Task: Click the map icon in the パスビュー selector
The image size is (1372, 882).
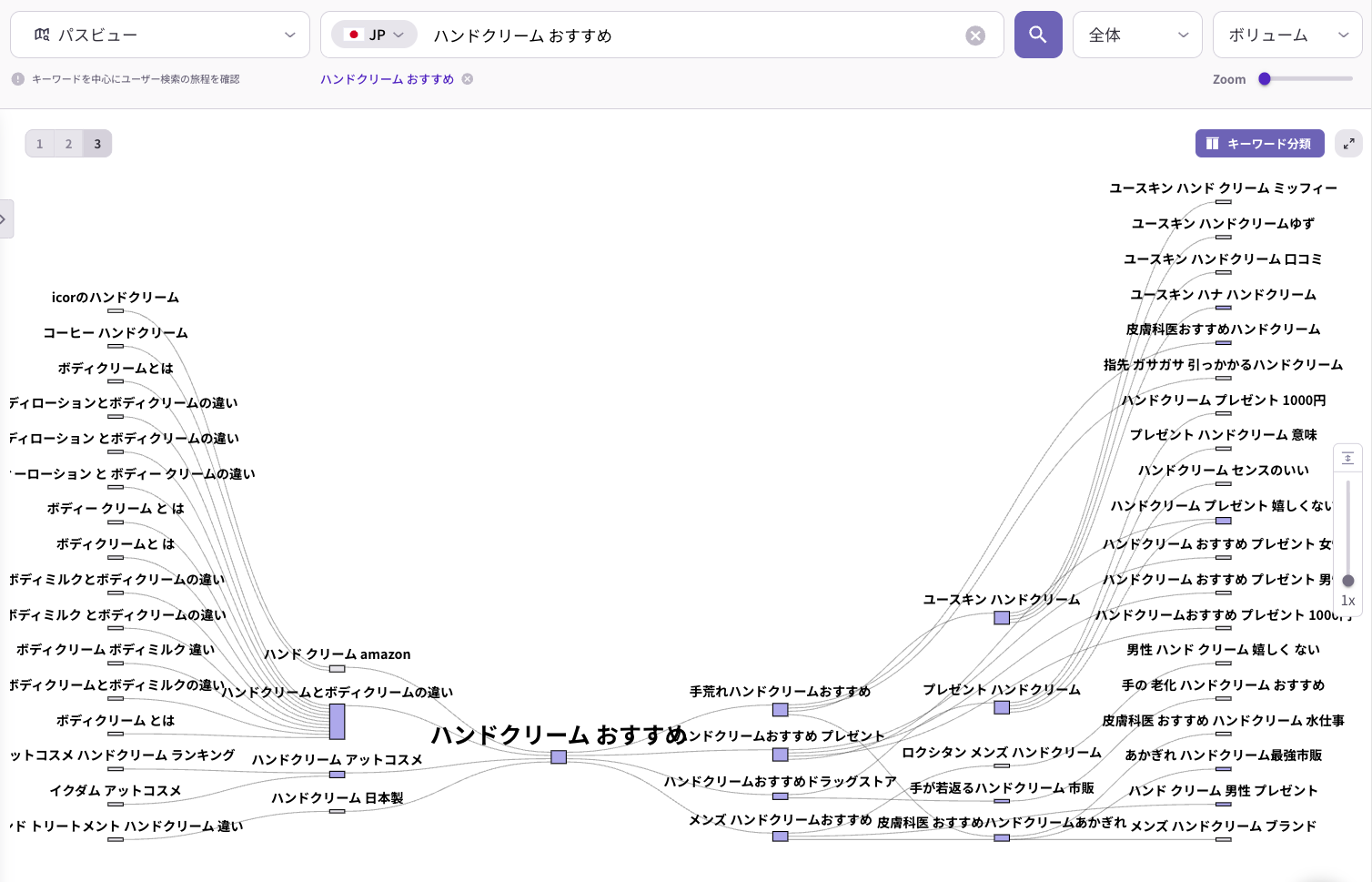Action: point(41,34)
